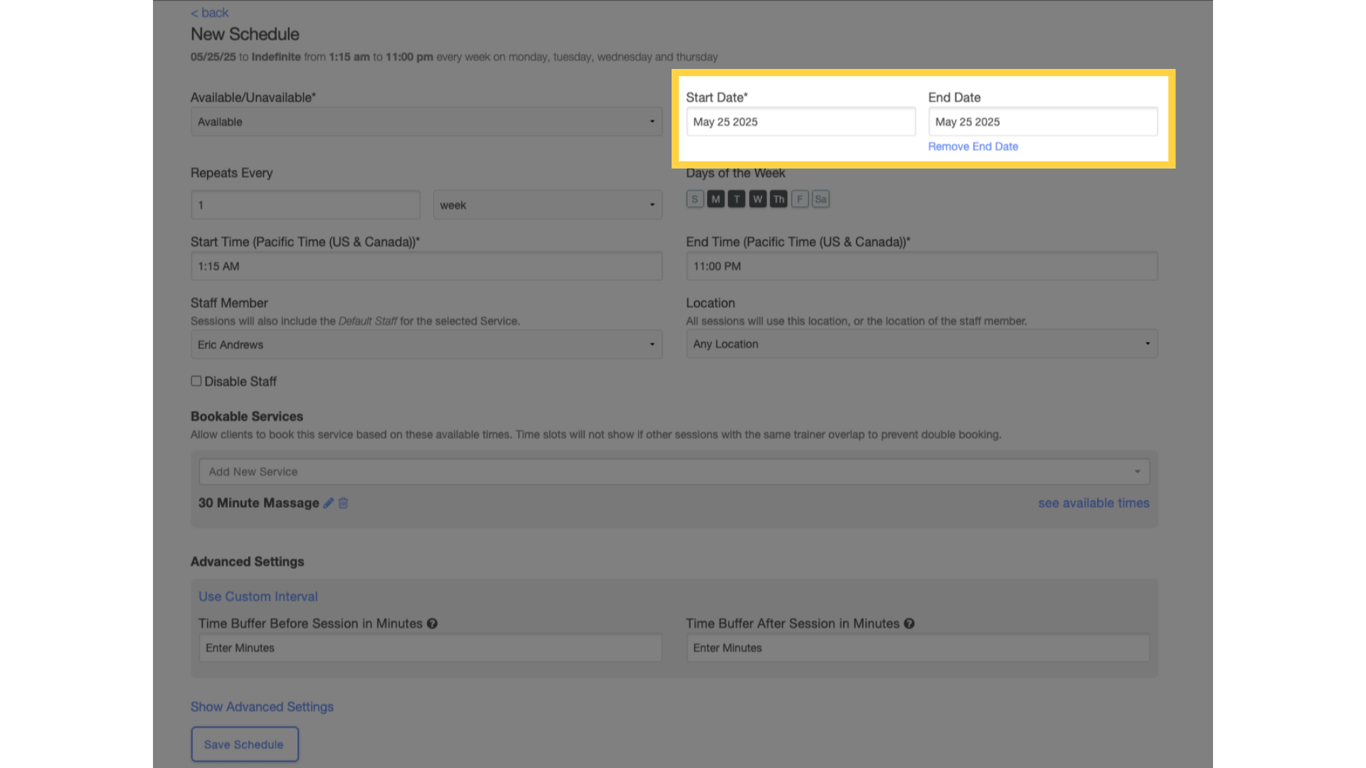Screen dimensions: 1366x768
Task: Open see available times for the massage service
Action: tap(1093, 503)
